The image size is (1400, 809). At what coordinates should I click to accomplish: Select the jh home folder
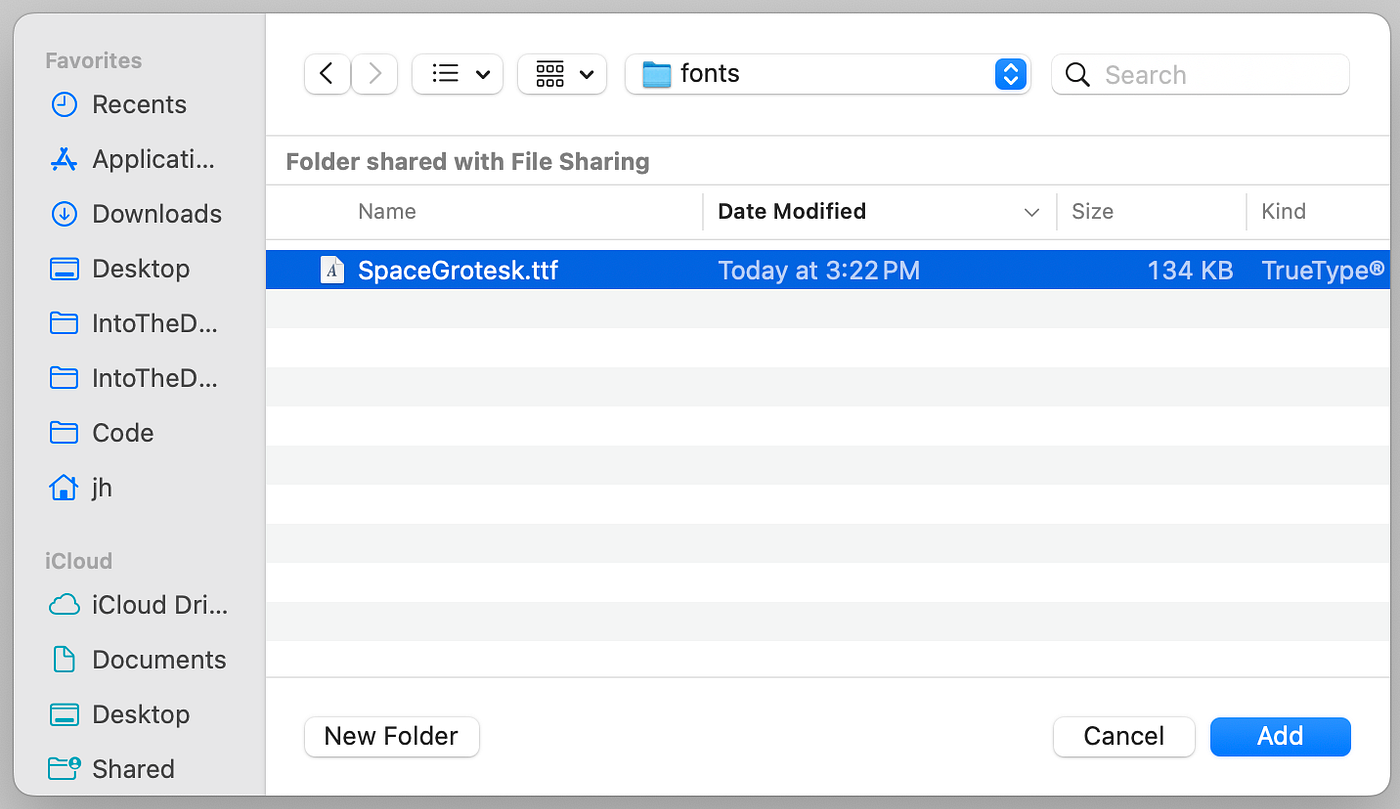coord(101,488)
